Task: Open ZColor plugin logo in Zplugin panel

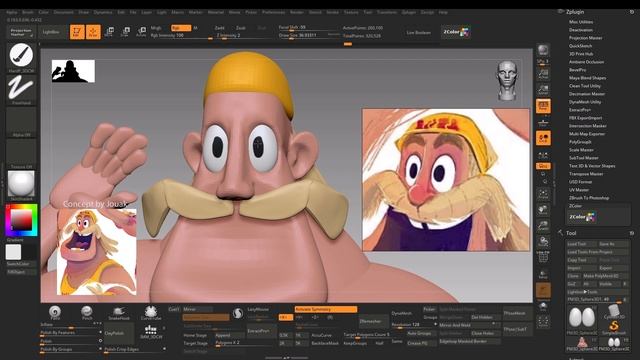Action: pos(582,217)
